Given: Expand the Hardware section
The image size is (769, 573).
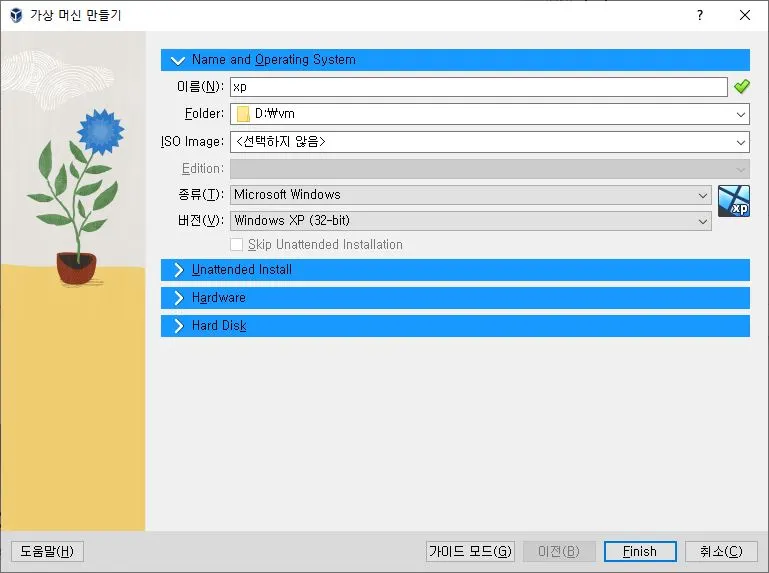Looking at the screenshot, I should pyautogui.click(x=455, y=298).
